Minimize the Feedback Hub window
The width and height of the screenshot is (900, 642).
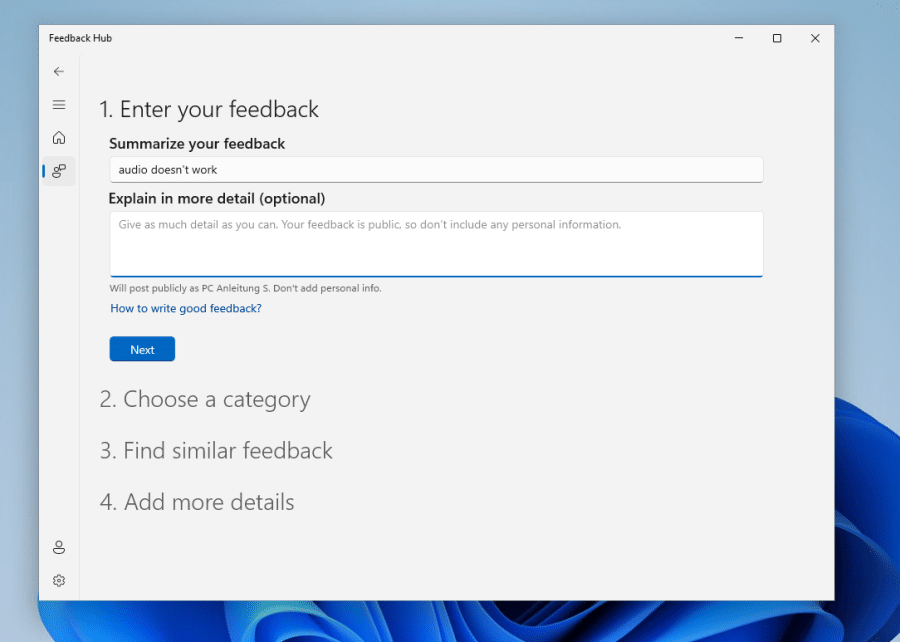click(x=738, y=38)
